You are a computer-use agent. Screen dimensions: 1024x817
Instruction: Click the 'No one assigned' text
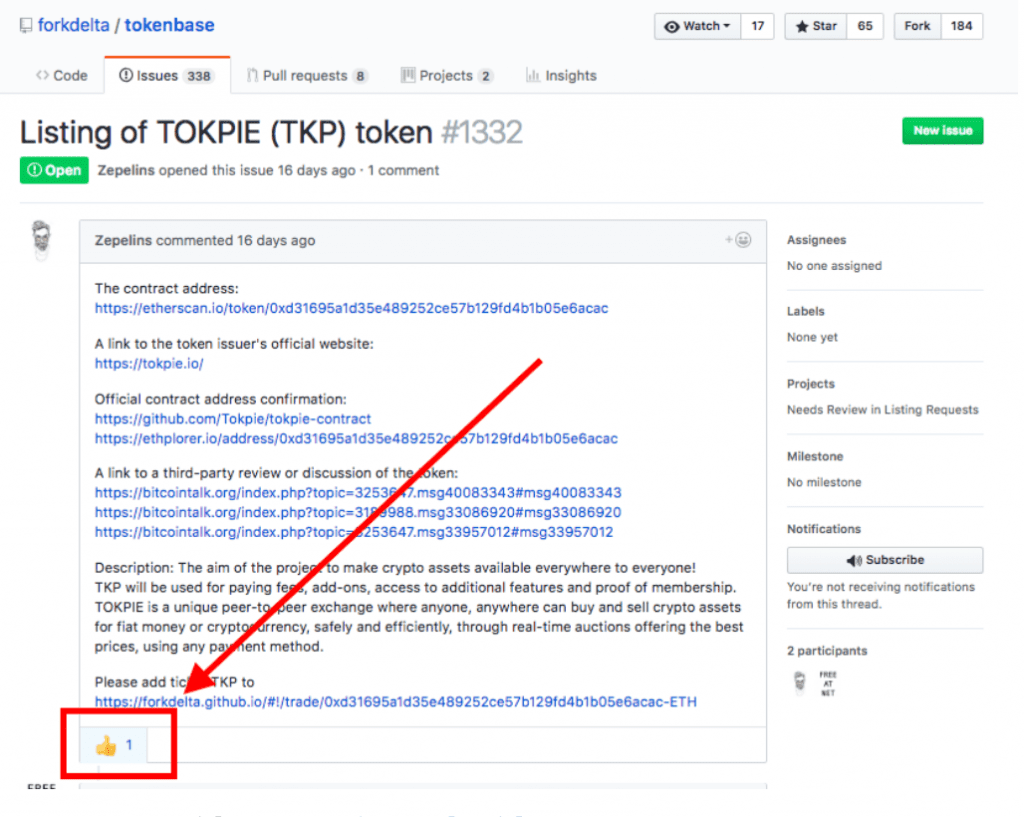(834, 266)
